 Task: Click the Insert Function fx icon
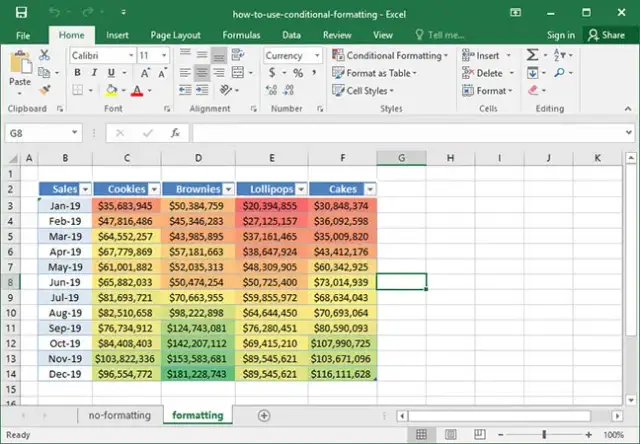tap(174, 133)
